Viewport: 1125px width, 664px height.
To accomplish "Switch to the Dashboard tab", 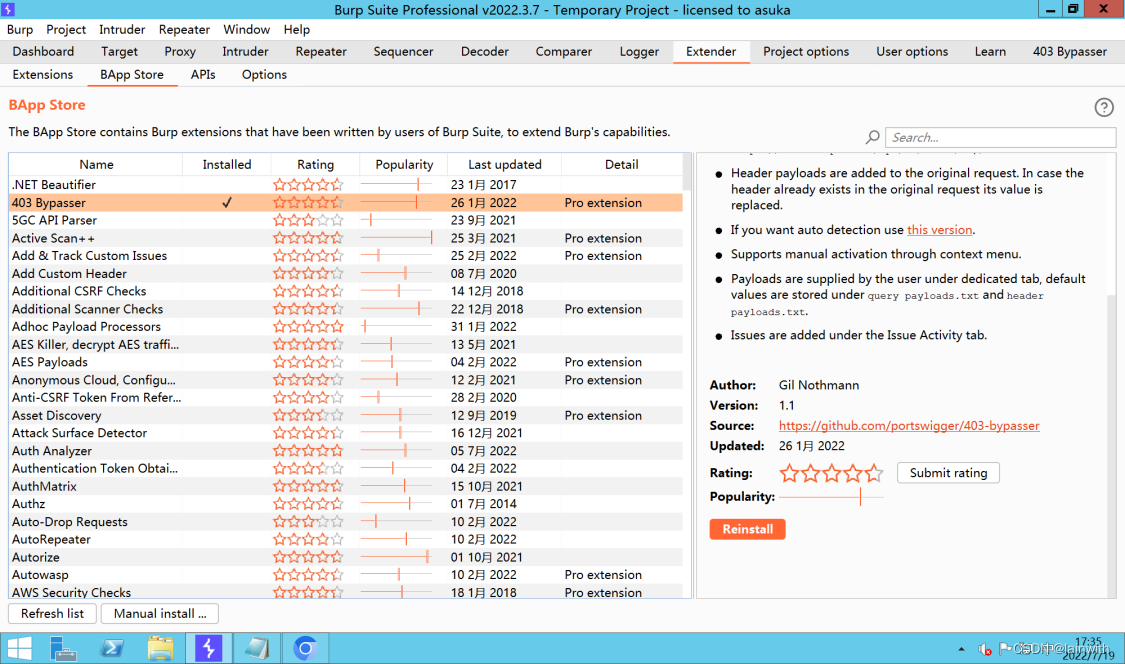I will point(43,52).
